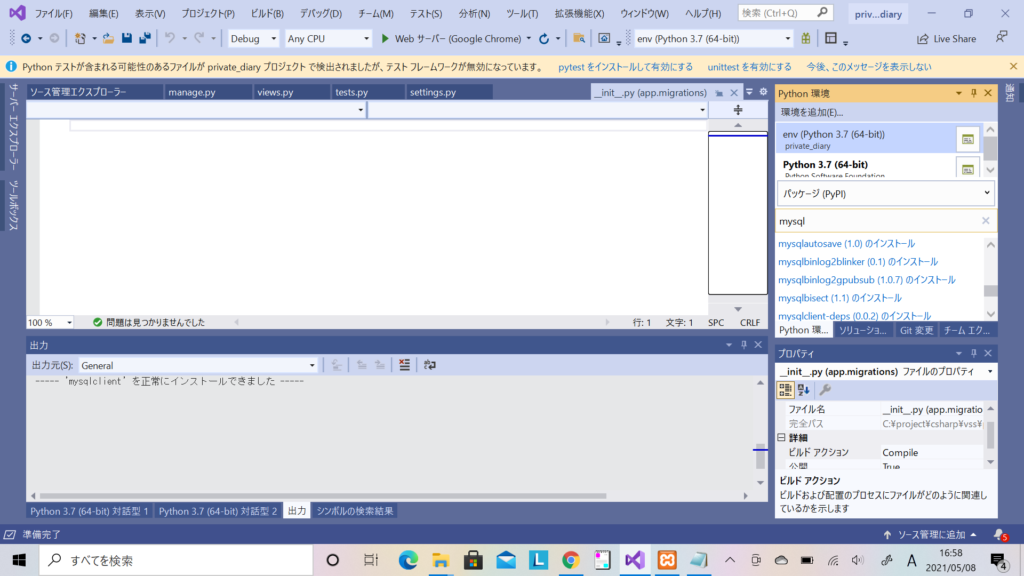Click 環境を追加(E)... in Python 環境
This screenshot has width=1024, height=576.
tap(812, 112)
